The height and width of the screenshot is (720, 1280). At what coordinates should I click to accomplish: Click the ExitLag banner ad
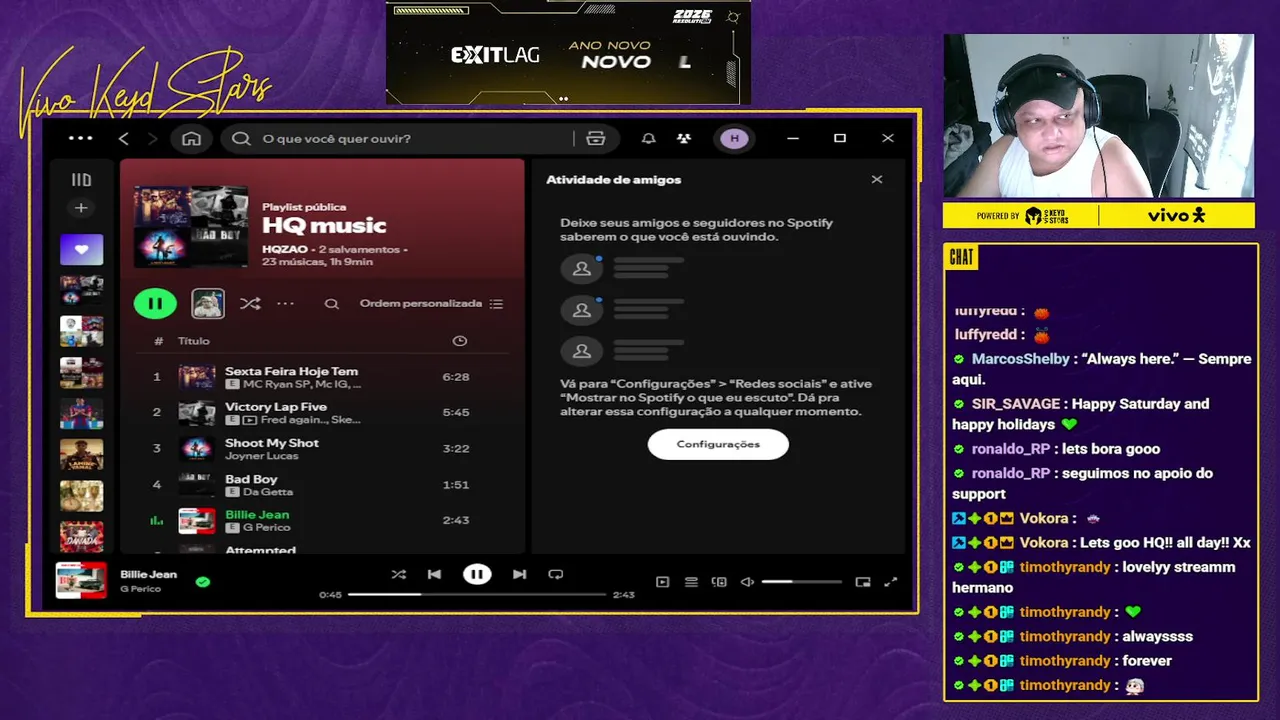coord(568,53)
